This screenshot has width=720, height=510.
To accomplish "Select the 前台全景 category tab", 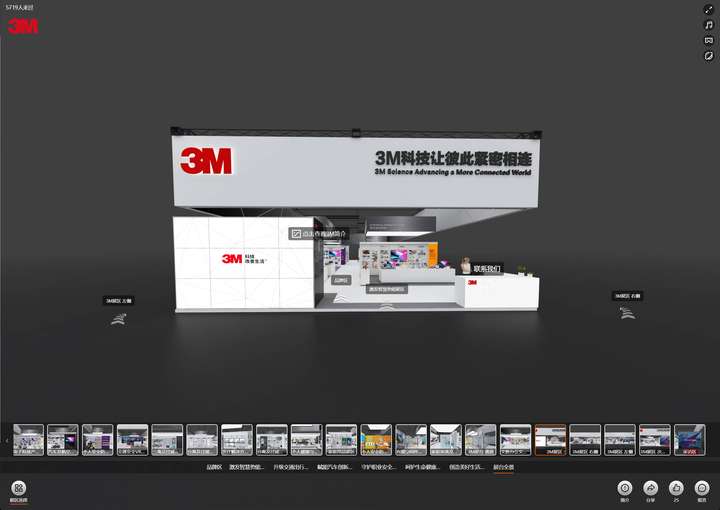I will [504, 467].
